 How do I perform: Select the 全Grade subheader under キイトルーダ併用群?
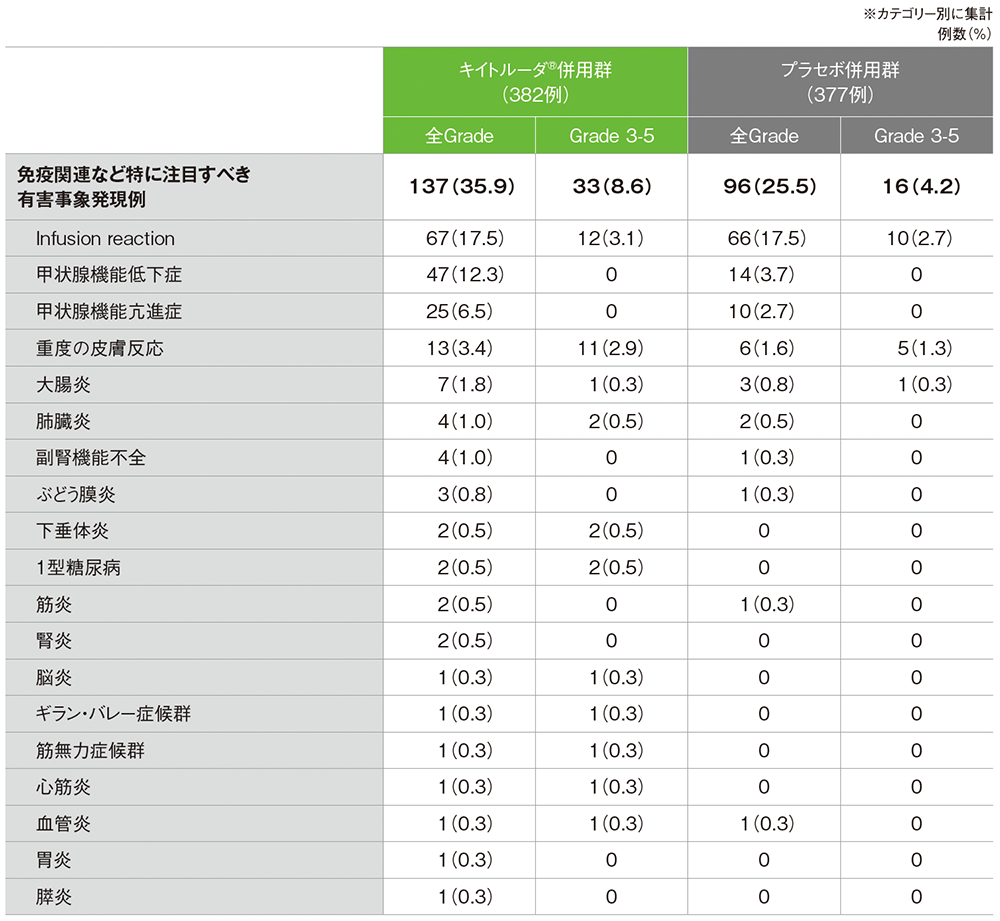(x=459, y=136)
